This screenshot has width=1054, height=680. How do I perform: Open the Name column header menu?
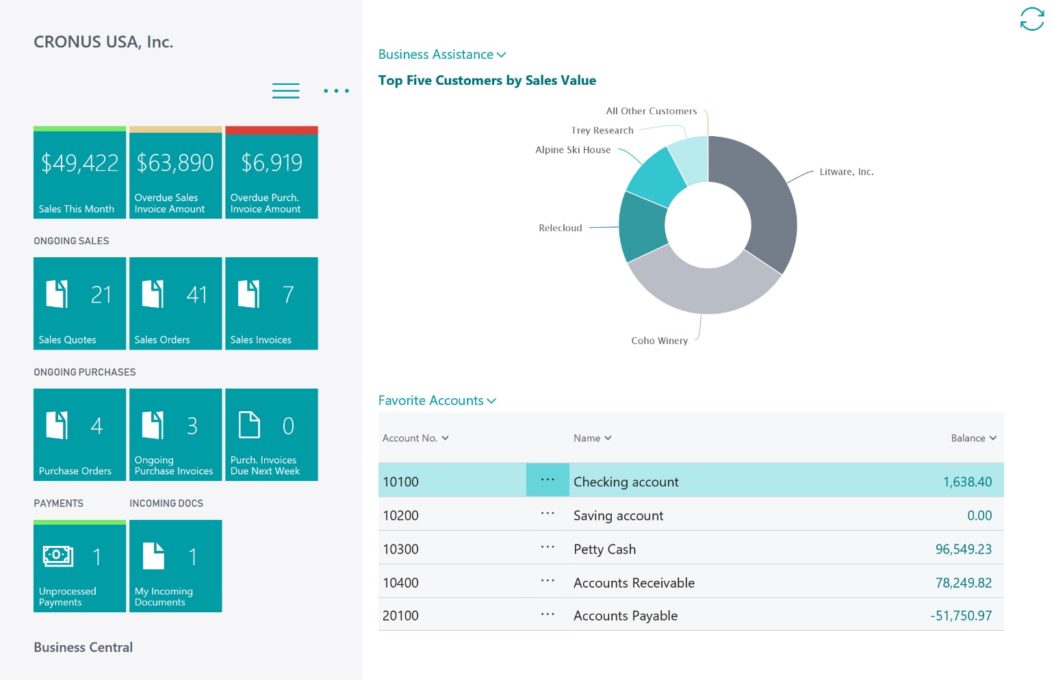tap(592, 438)
